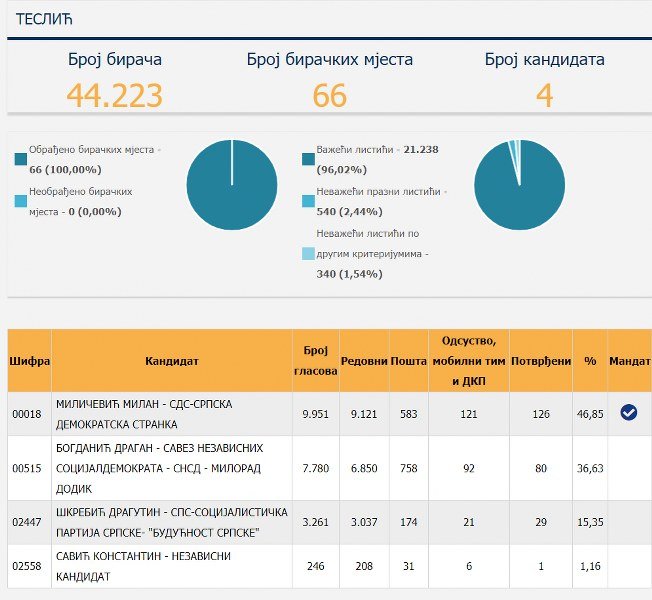
Task: Click the valid ballots pie chart
Action: click(x=519, y=185)
